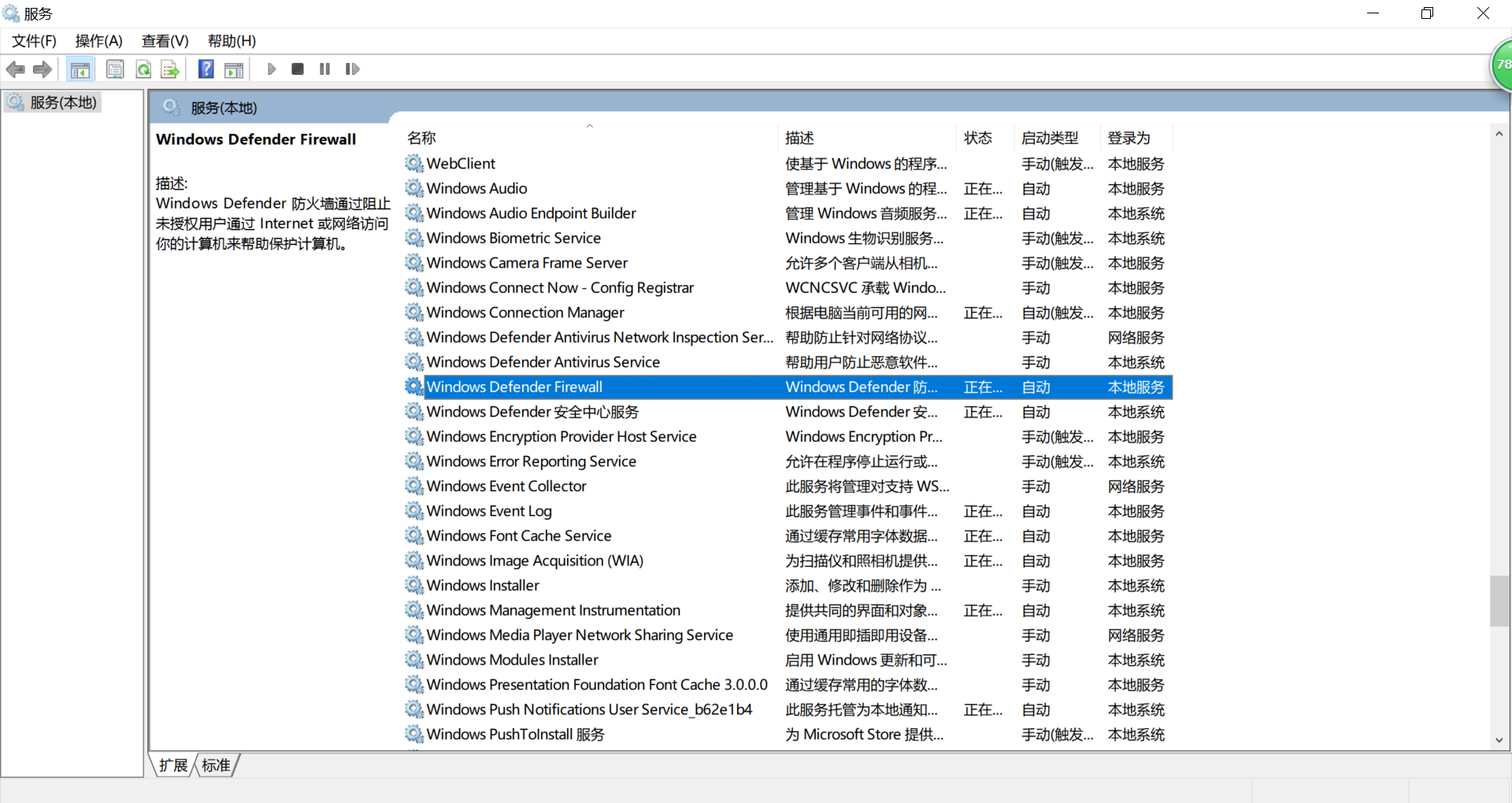1512x803 pixels.
Task: Pause the selected service with the pause icon
Action: [324, 69]
